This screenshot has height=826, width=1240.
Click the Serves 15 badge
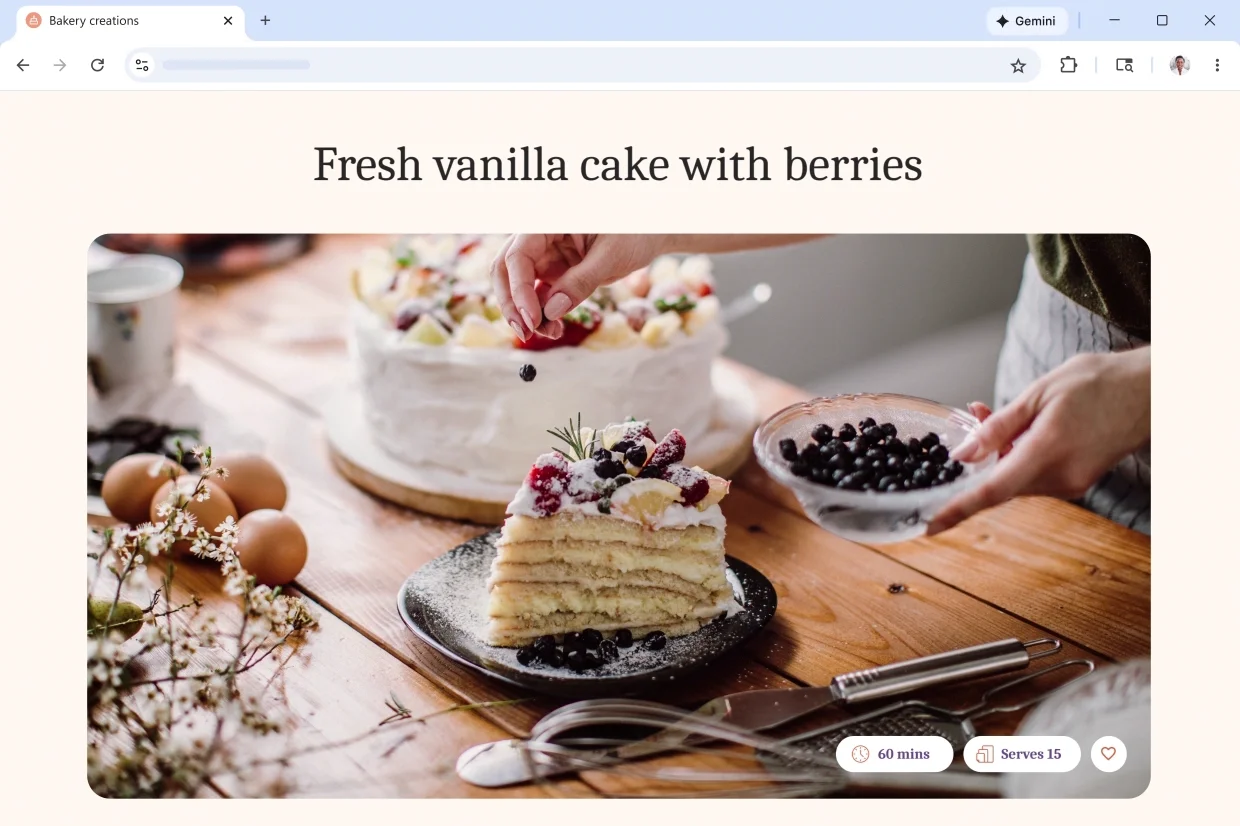click(x=1021, y=754)
